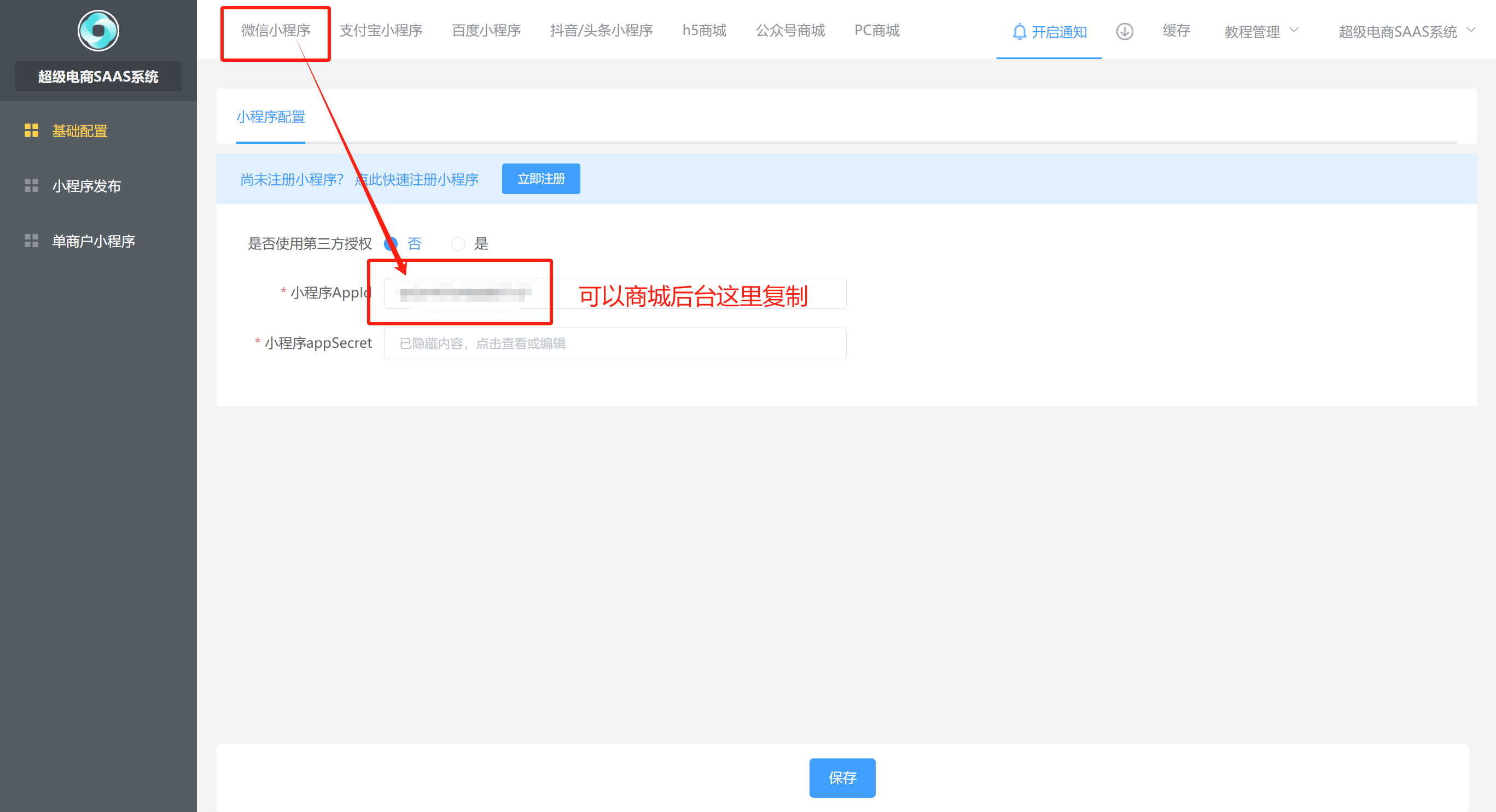Click the 缓存 top bar item
Viewport: 1496px width, 812px height.
click(x=1176, y=31)
